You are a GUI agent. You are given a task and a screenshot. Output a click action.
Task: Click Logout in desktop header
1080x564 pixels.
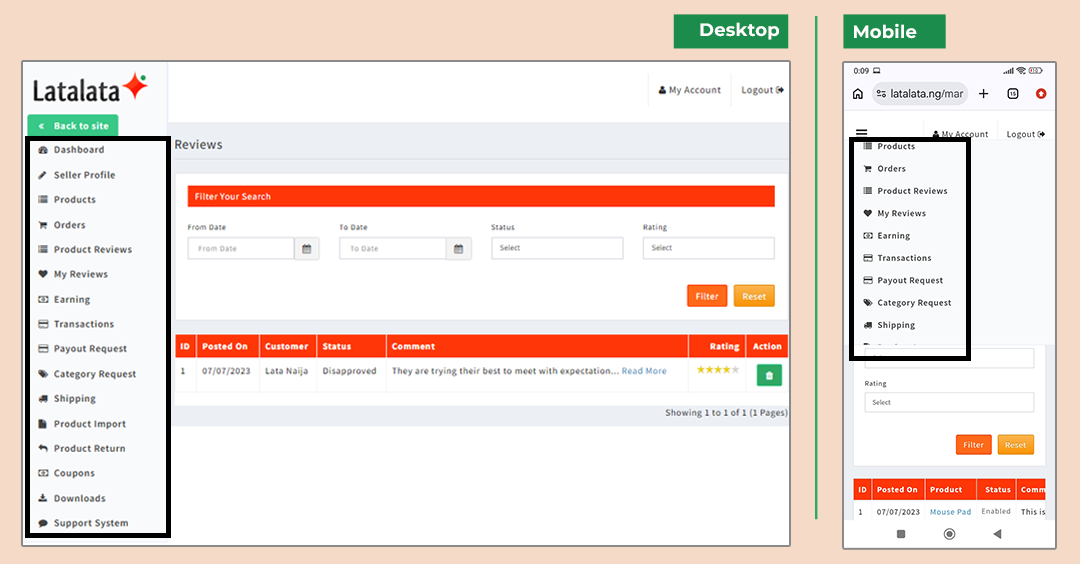click(x=762, y=90)
